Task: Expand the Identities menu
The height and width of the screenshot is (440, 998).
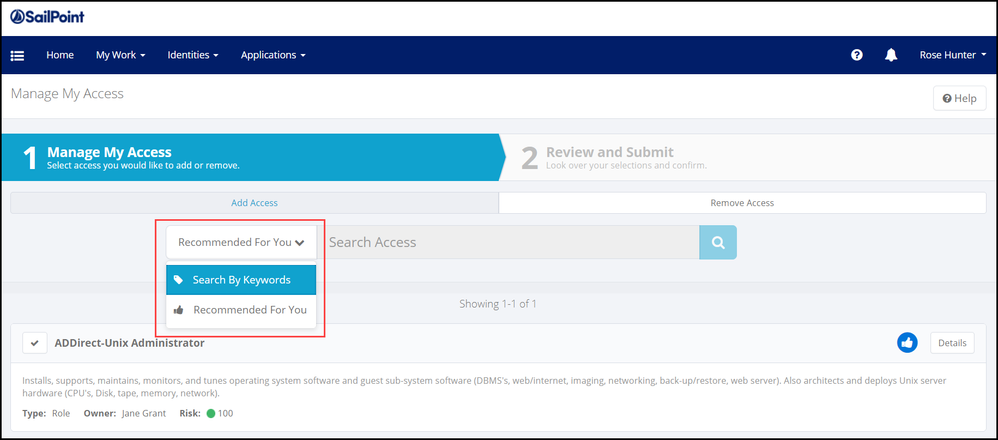Action: click(193, 55)
